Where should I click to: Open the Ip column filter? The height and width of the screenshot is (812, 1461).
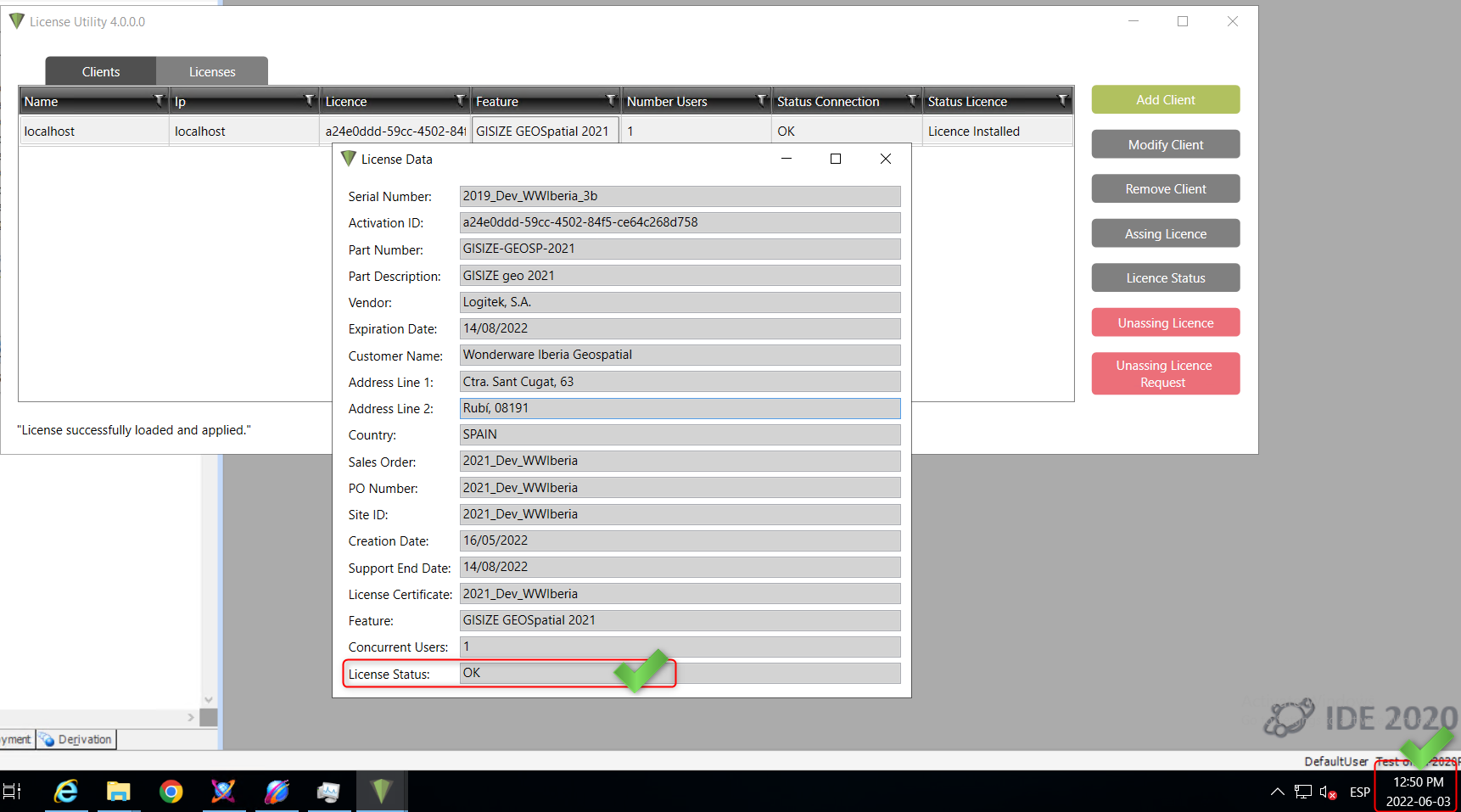pos(310,100)
